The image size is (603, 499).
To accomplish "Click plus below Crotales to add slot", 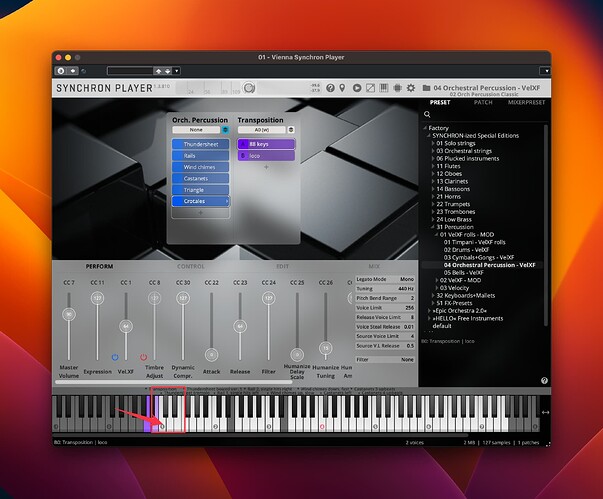I will click(200, 213).
